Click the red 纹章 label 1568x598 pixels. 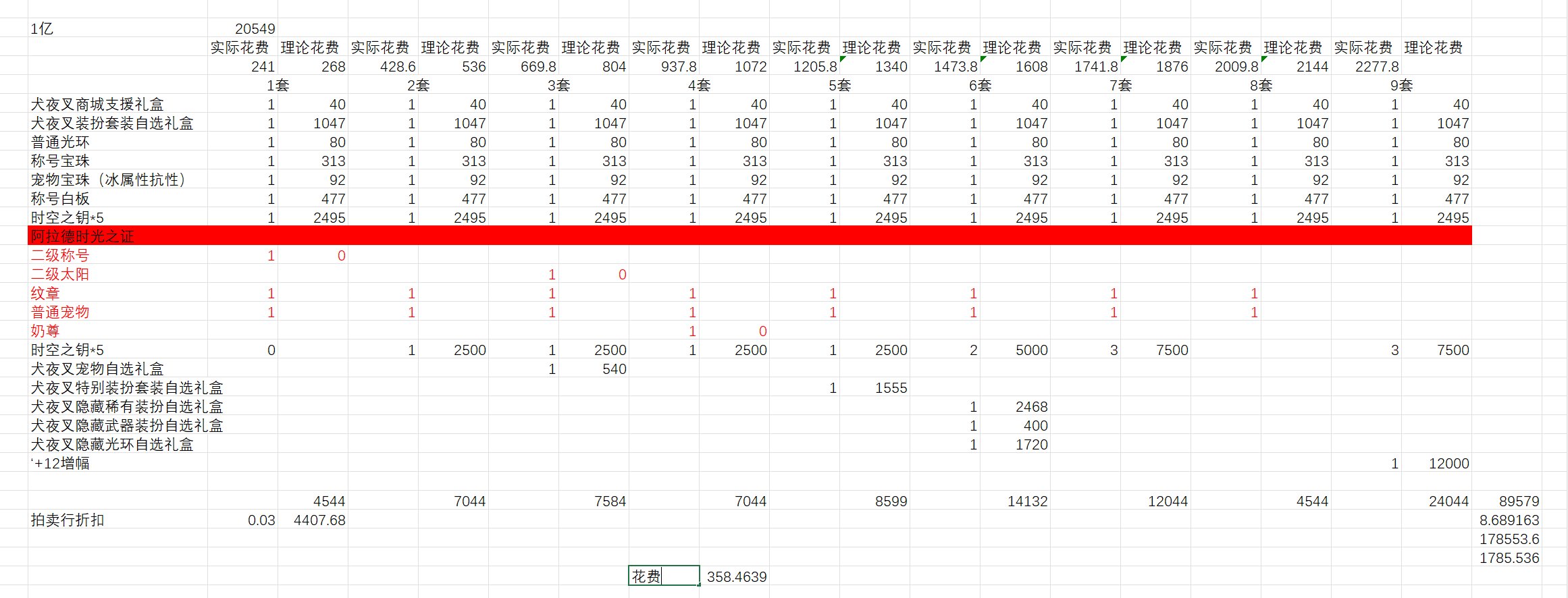point(117,294)
